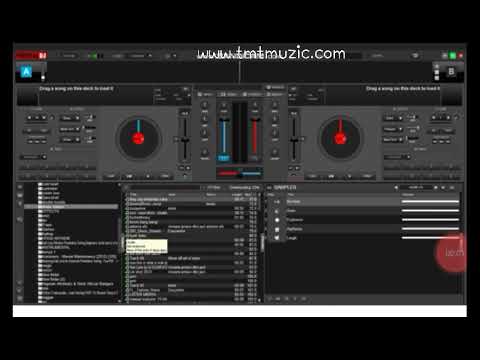480x360 pixels.
Task: Turn the left channel bottom filter knob
Action: click(x=205, y=152)
